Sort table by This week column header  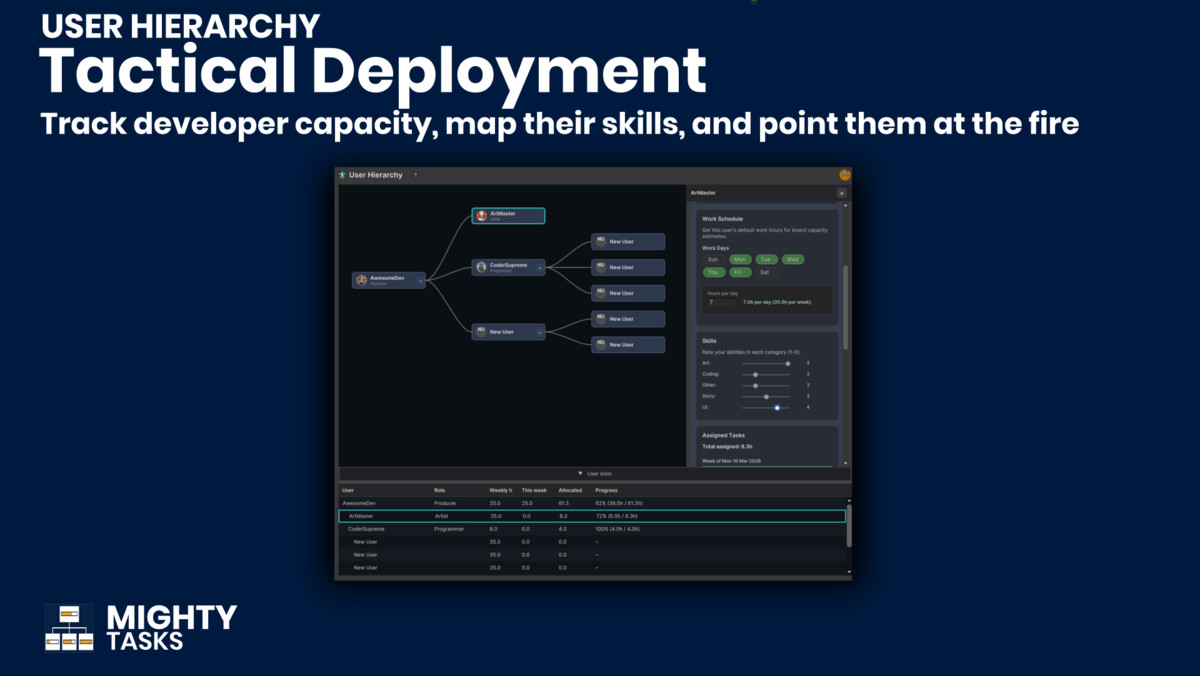tap(534, 490)
